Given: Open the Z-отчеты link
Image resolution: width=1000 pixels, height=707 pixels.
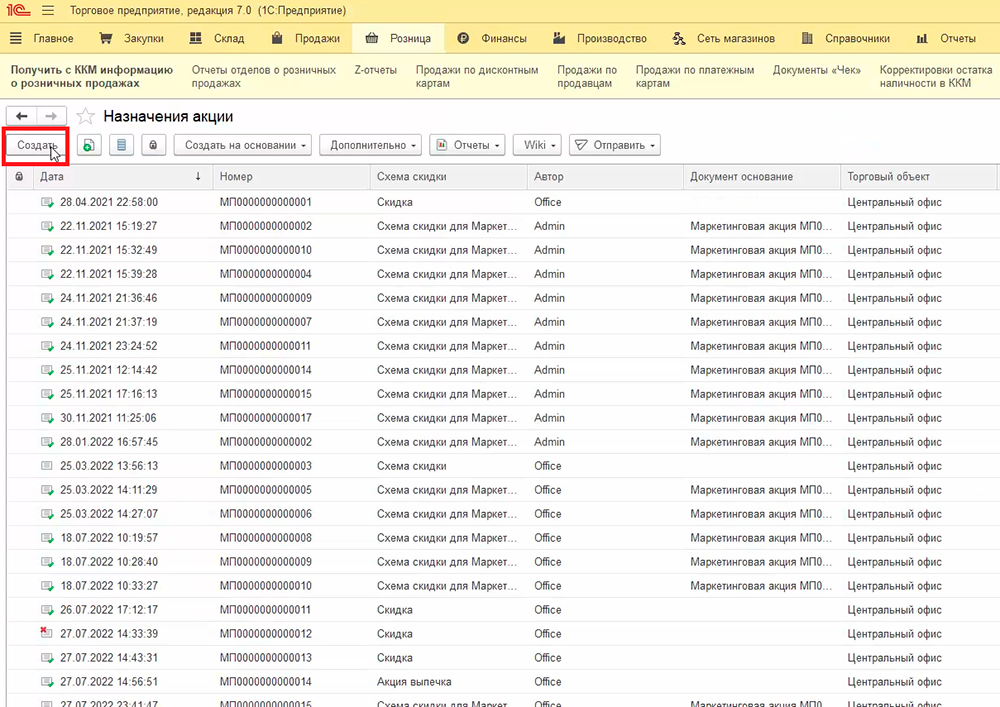Looking at the screenshot, I should coord(375,70).
